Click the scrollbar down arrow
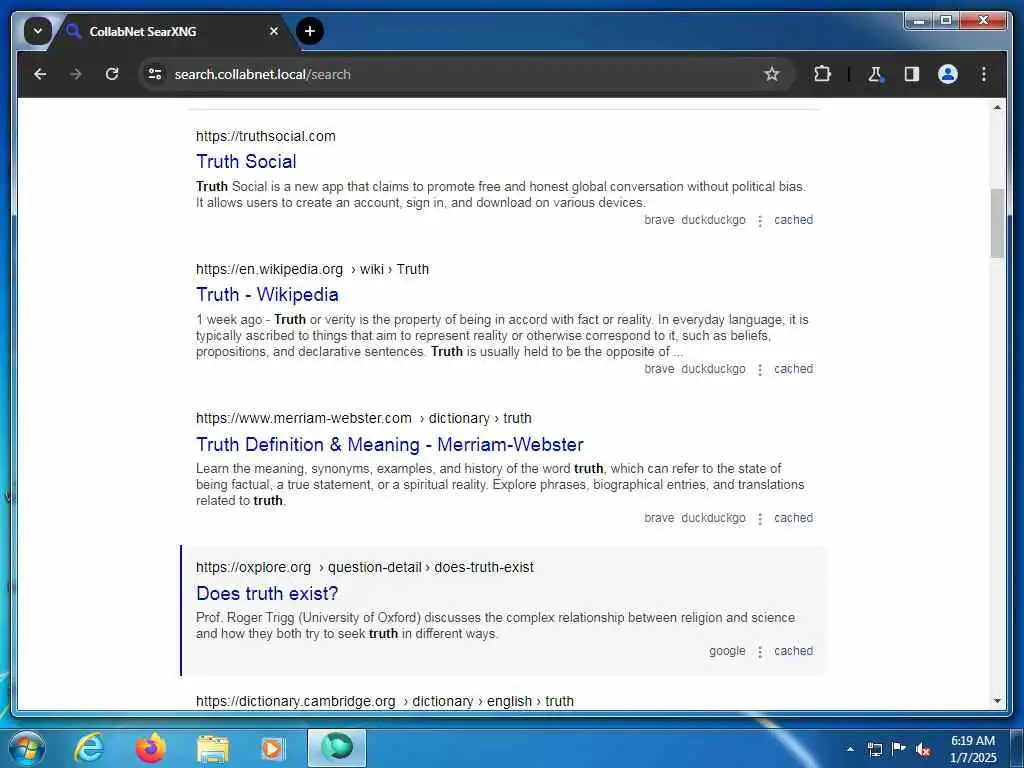Viewport: 1024px width, 768px height. coord(997,701)
